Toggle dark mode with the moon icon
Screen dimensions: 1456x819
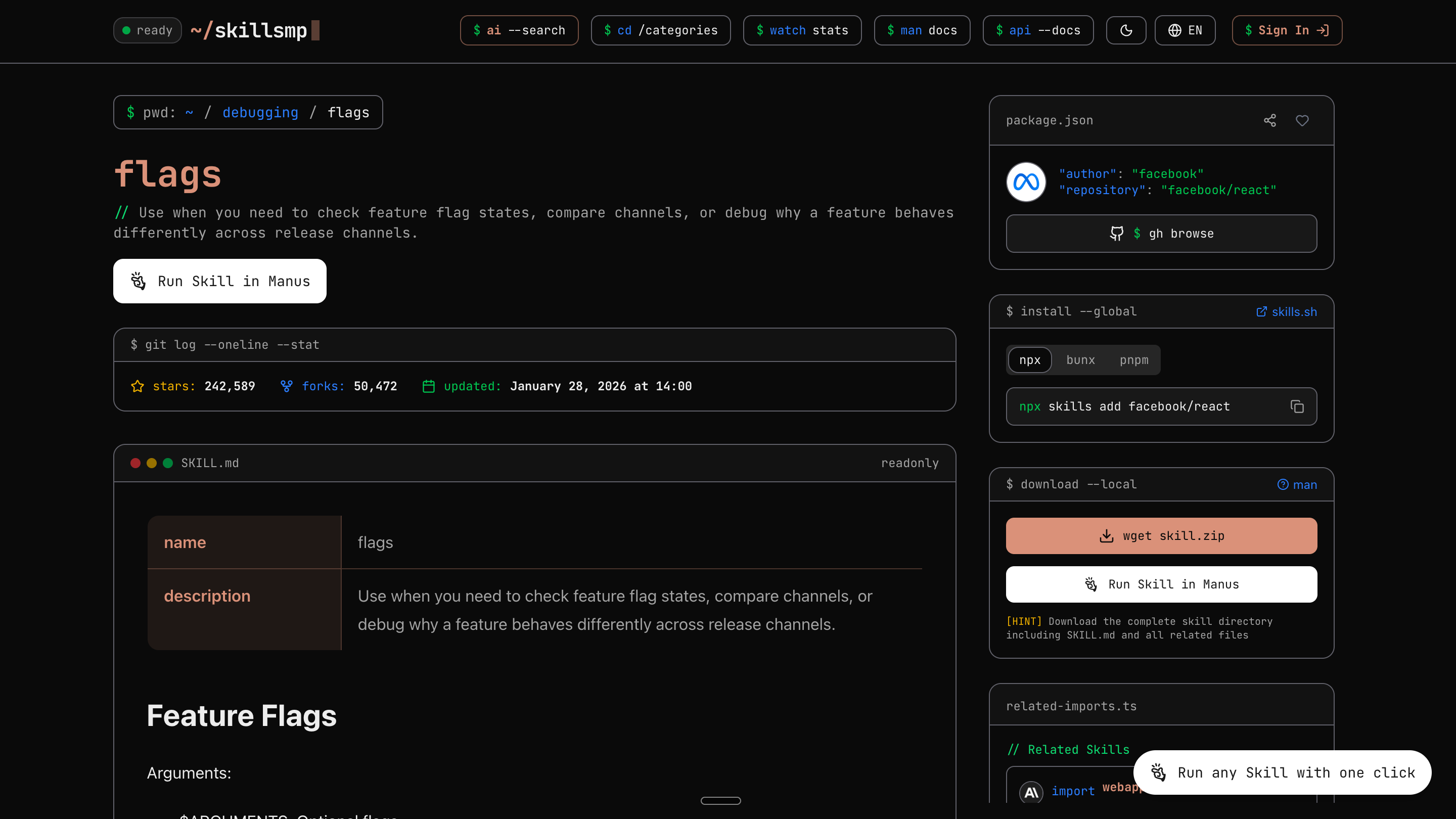(x=1126, y=30)
